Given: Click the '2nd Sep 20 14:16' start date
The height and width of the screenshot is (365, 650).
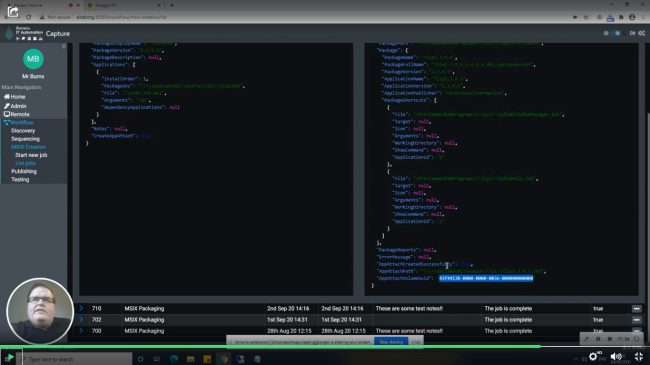Looking at the screenshot, I should tap(288, 309).
